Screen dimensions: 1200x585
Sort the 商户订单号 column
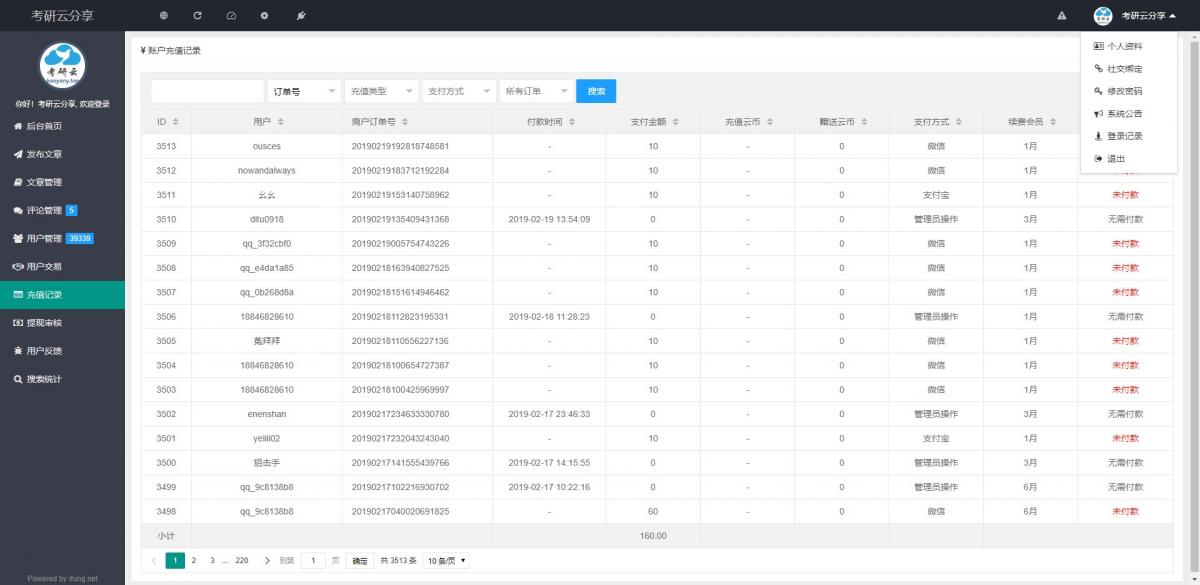pyautogui.click(x=403, y=122)
